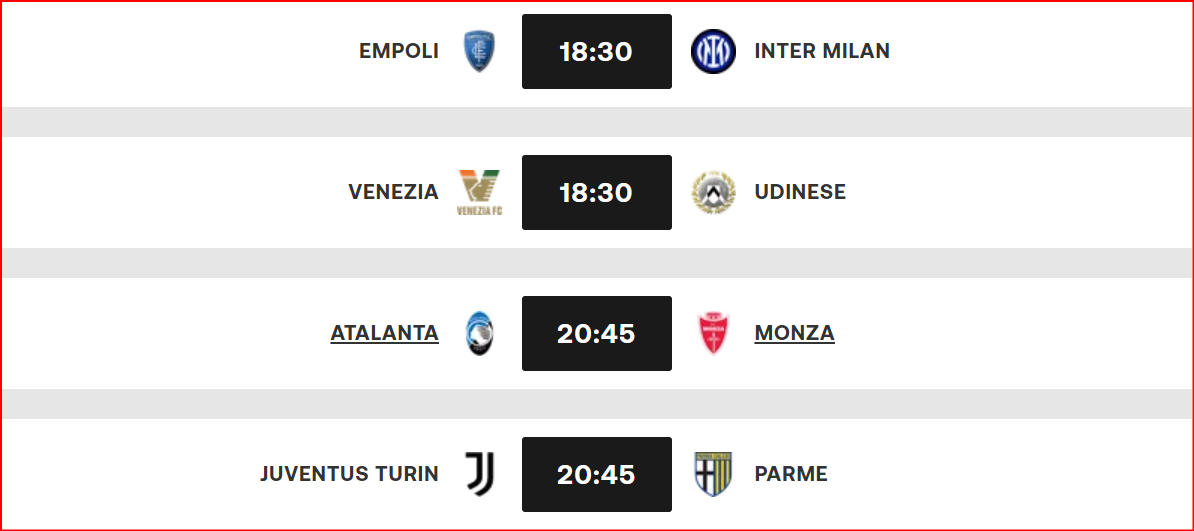Screen dimensions: 1194x531
Task: Open the Atalanta team link
Action: (385, 334)
